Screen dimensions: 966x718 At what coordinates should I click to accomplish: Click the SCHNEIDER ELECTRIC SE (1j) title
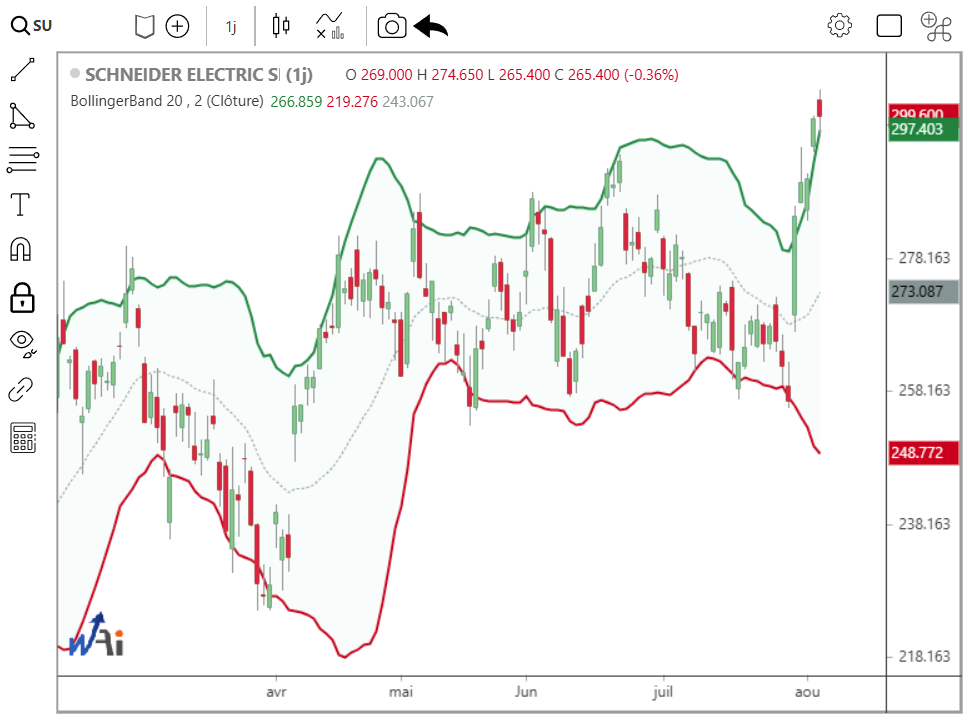point(198,75)
